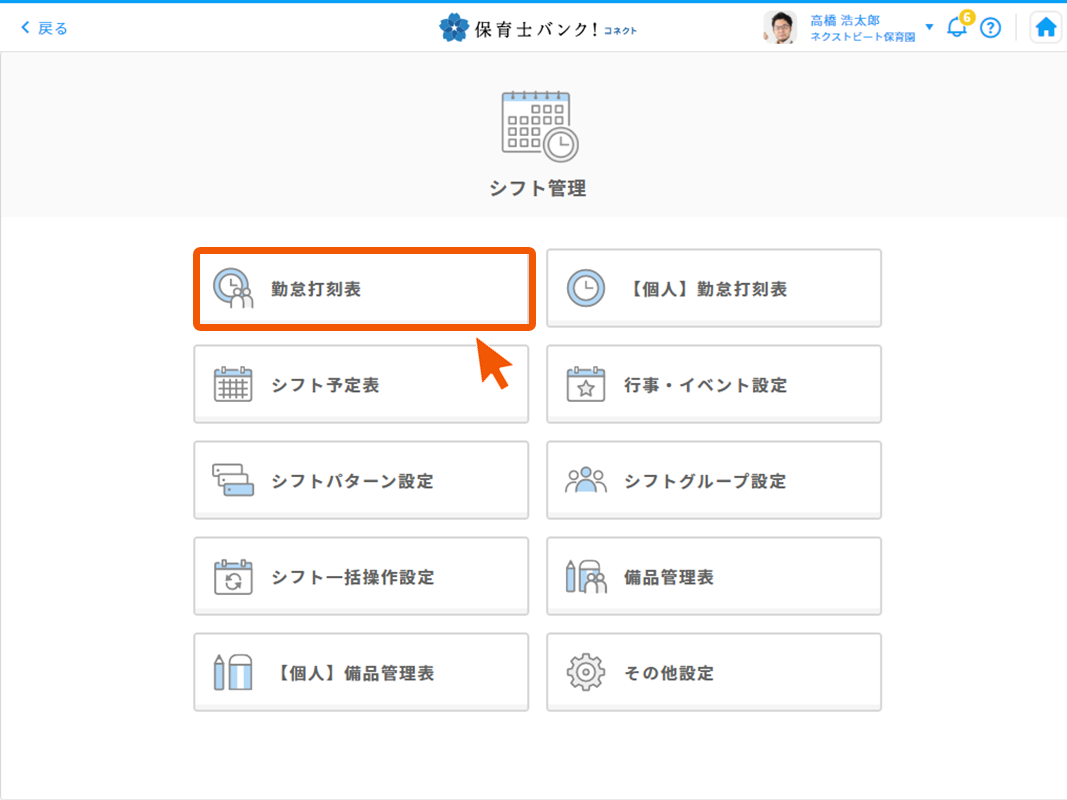This screenshot has height=800, width=1067.
Task: Open notifications bell with 6 badge
Action: click(957, 27)
